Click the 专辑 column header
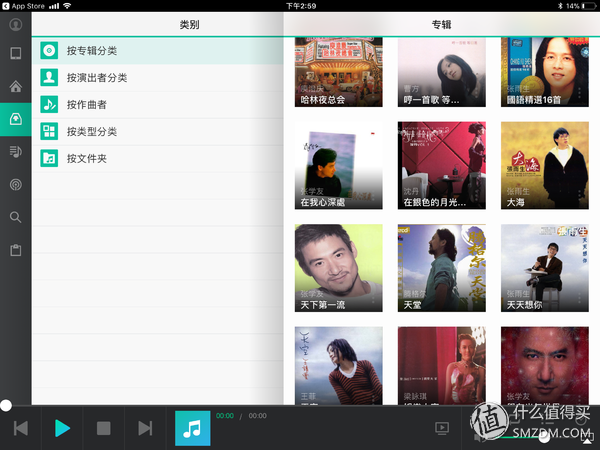Viewport: 600px width, 450px height. click(441, 25)
